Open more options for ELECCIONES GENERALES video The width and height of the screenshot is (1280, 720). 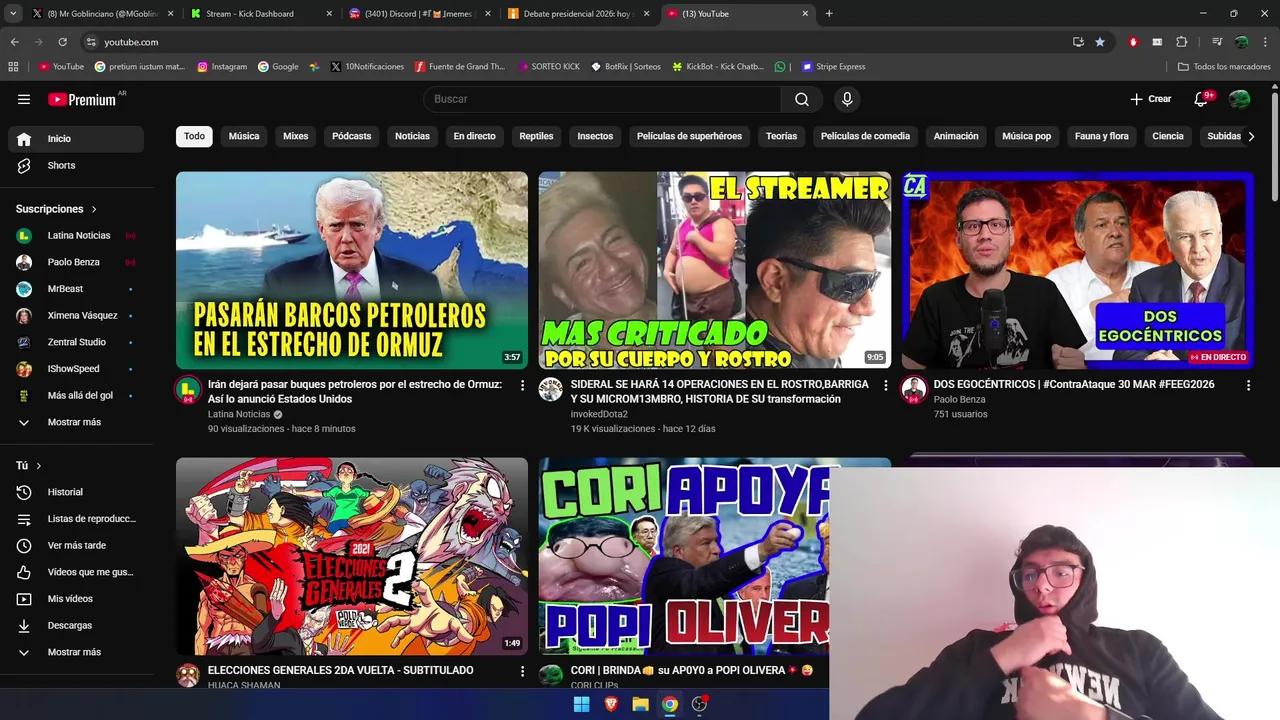(x=522, y=671)
